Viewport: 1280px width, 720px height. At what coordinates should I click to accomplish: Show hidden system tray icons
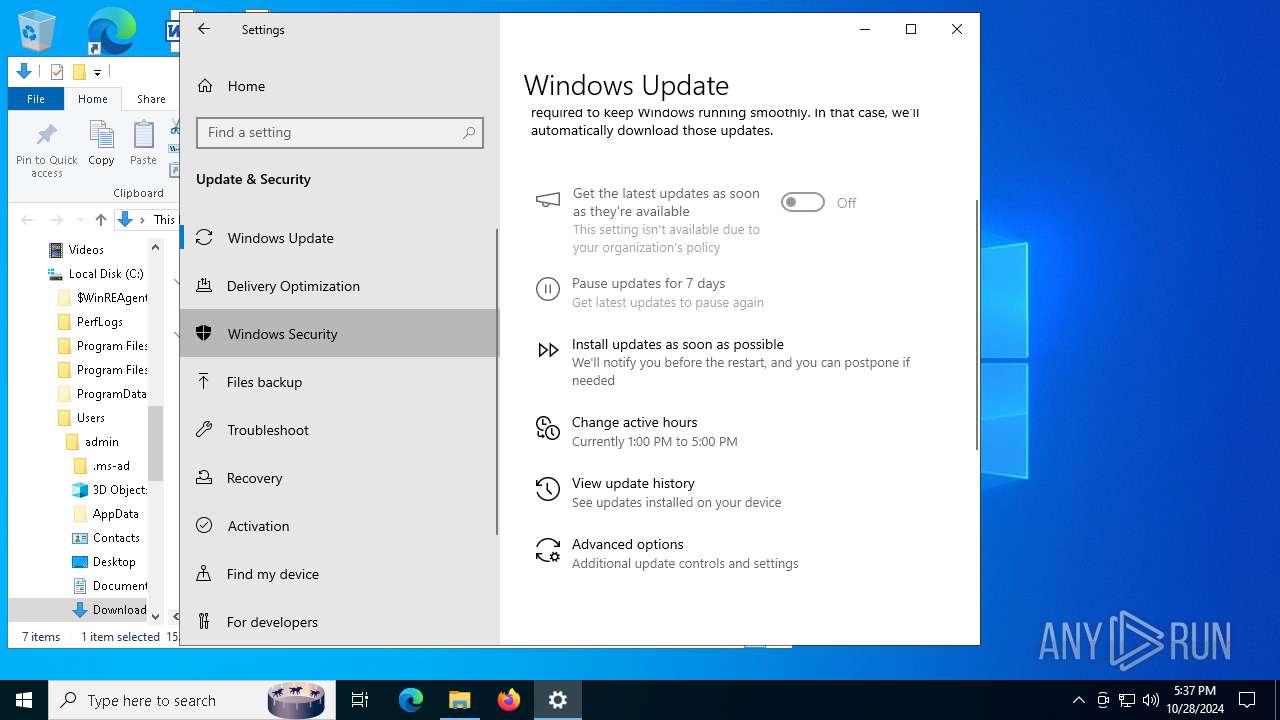click(1078, 700)
